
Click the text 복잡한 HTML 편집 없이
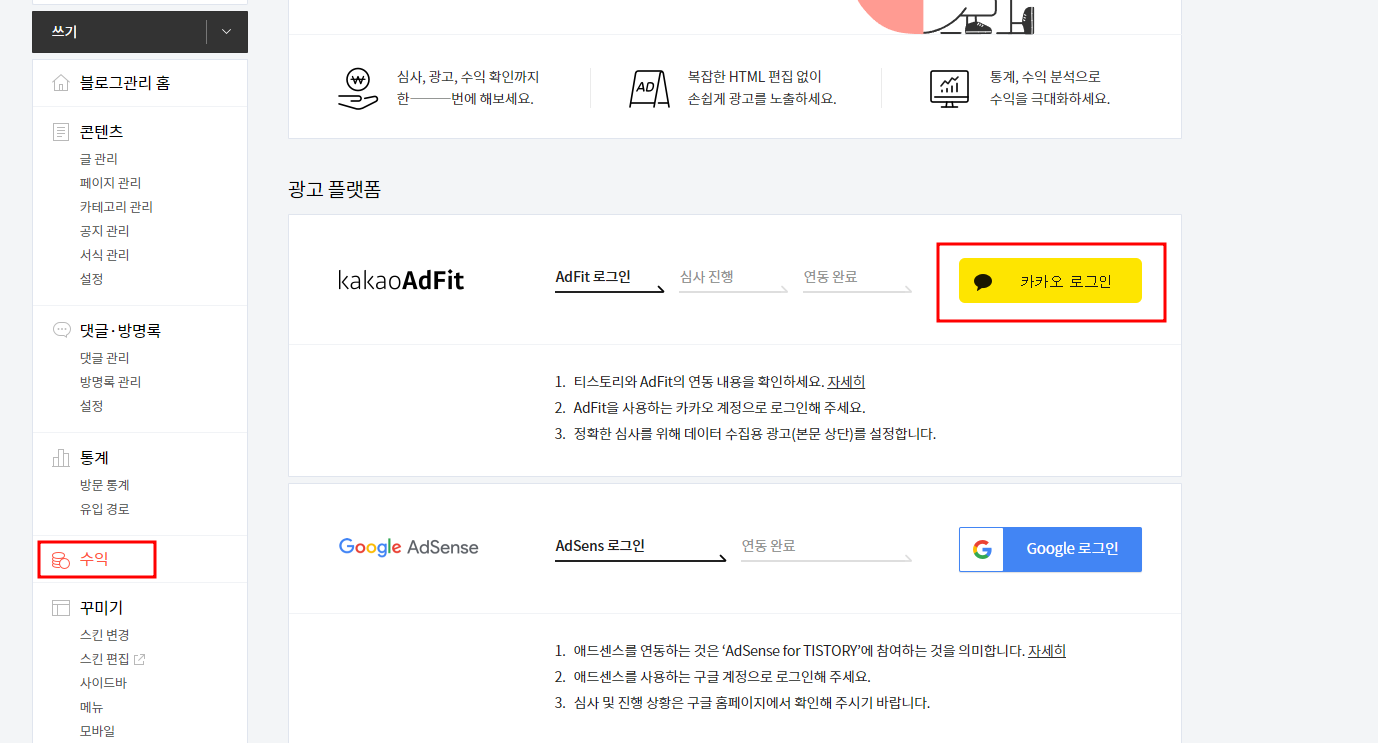coord(755,77)
